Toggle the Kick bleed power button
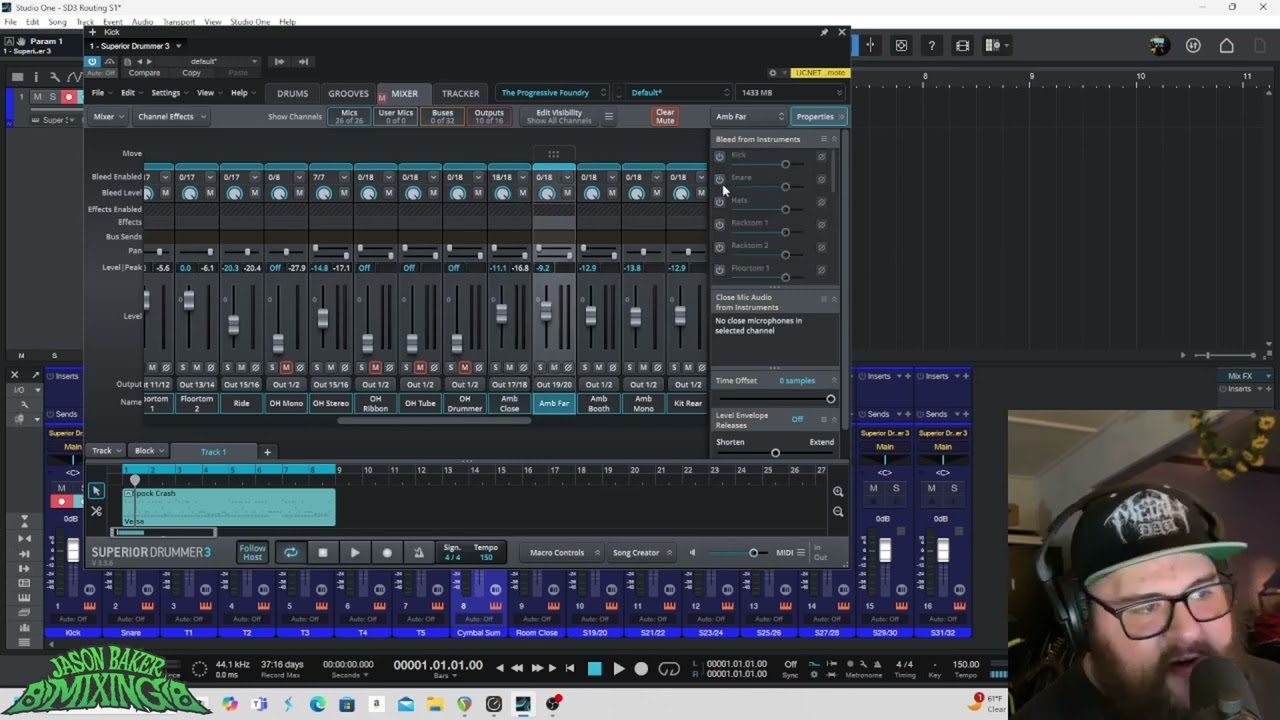Viewport: 1280px width, 720px height. [719, 157]
